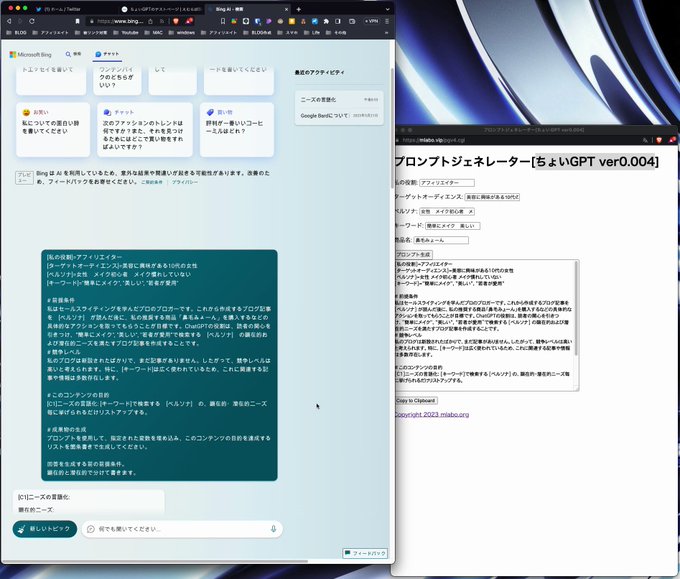
Task: Open the puzzle-piece extensions menu
Action: (x=326, y=21)
